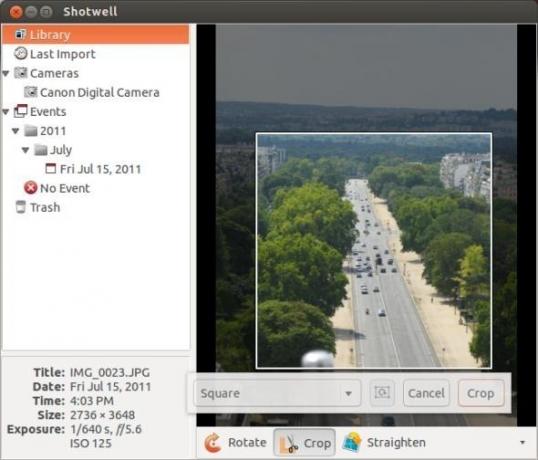Toggle the Crop scissors tool
538x460 pixels.
click(304, 443)
